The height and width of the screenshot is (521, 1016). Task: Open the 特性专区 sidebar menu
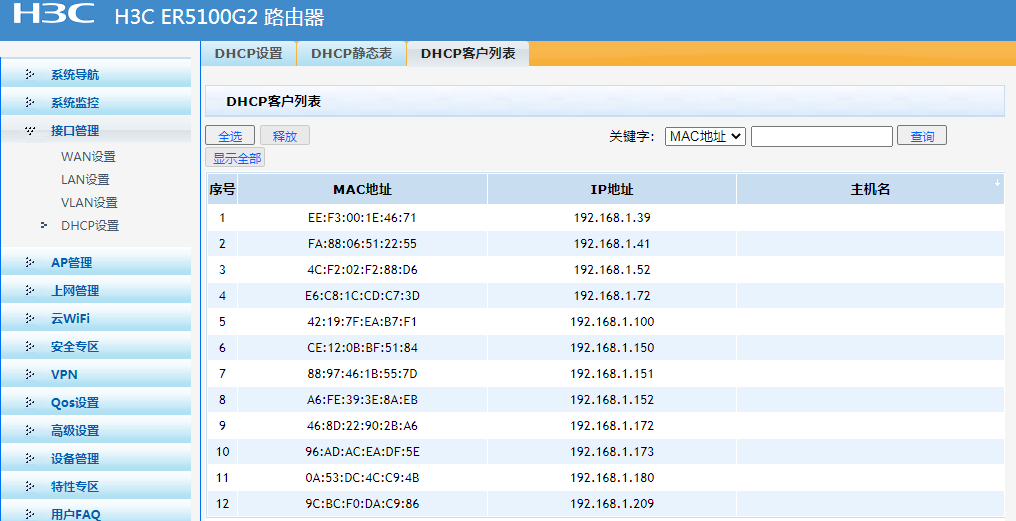point(96,486)
